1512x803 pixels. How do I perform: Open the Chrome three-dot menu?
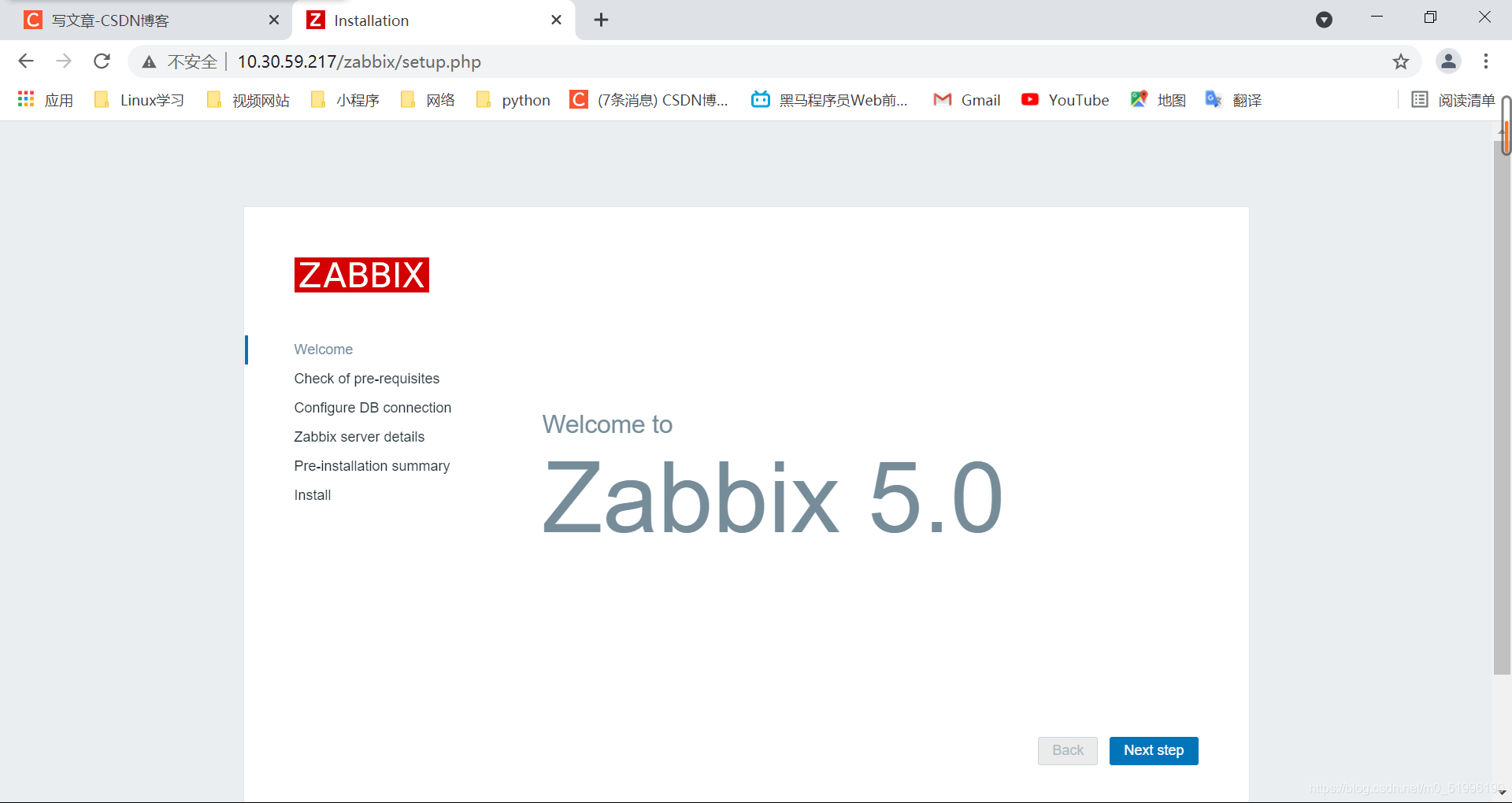pyautogui.click(x=1486, y=61)
